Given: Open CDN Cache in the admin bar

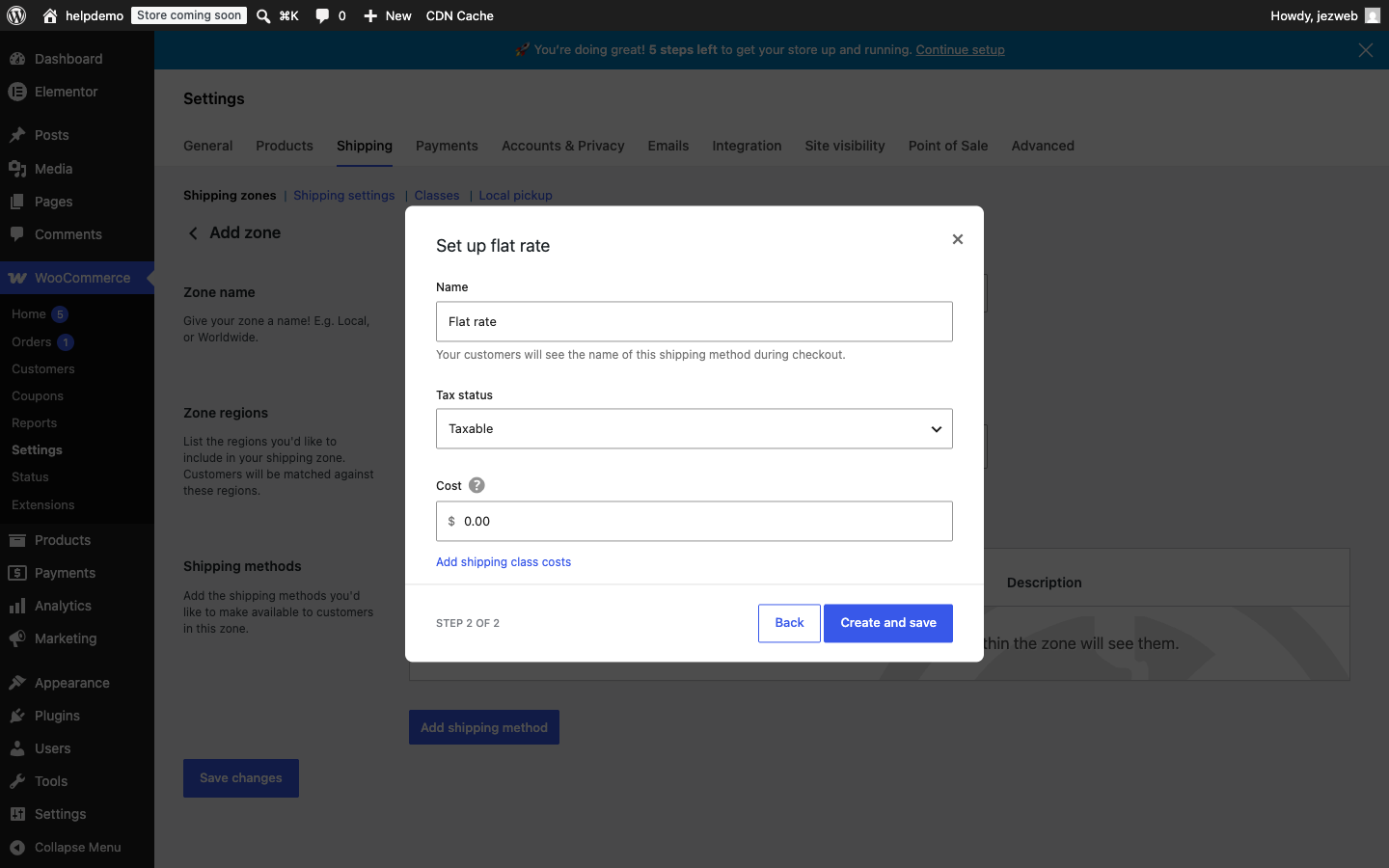Looking at the screenshot, I should (x=460, y=15).
